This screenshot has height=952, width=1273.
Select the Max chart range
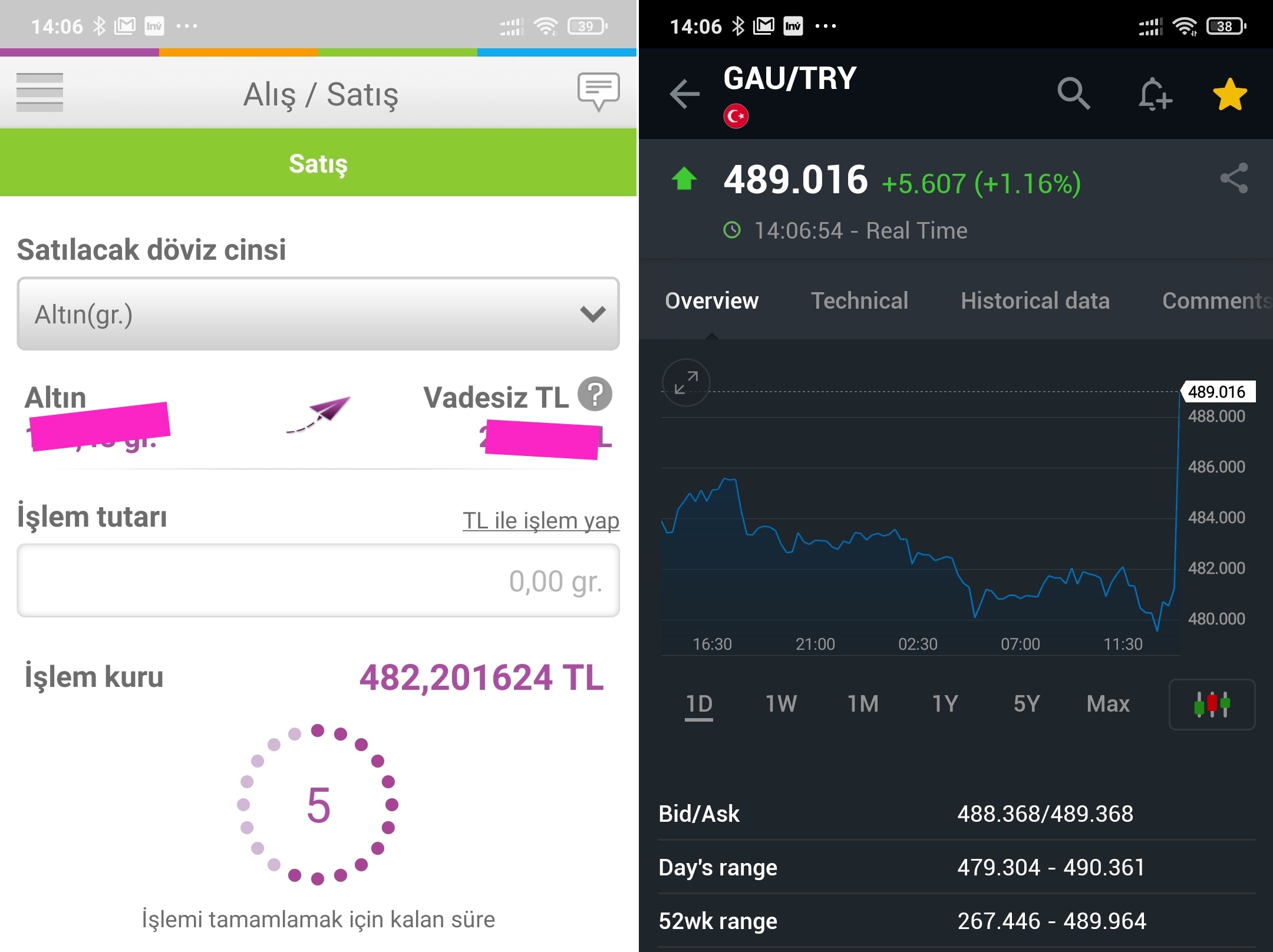[x=1108, y=703]
